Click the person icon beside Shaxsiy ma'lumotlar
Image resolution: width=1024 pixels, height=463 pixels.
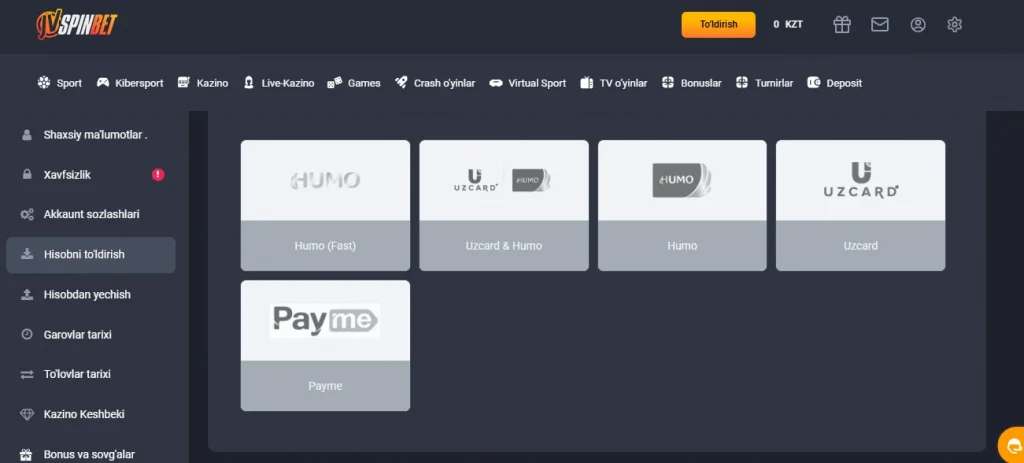click(x=27, y=135)
